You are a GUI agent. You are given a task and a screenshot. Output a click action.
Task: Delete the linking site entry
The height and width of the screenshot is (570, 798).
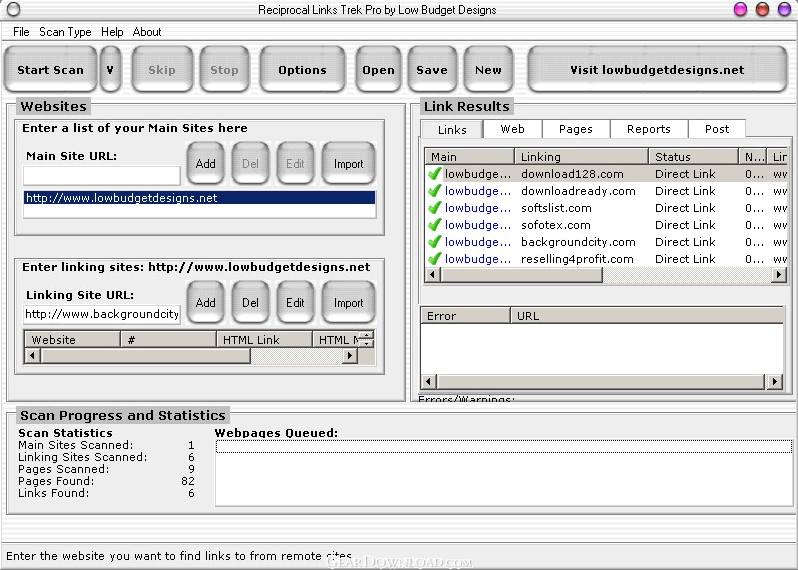pos(250,302)
